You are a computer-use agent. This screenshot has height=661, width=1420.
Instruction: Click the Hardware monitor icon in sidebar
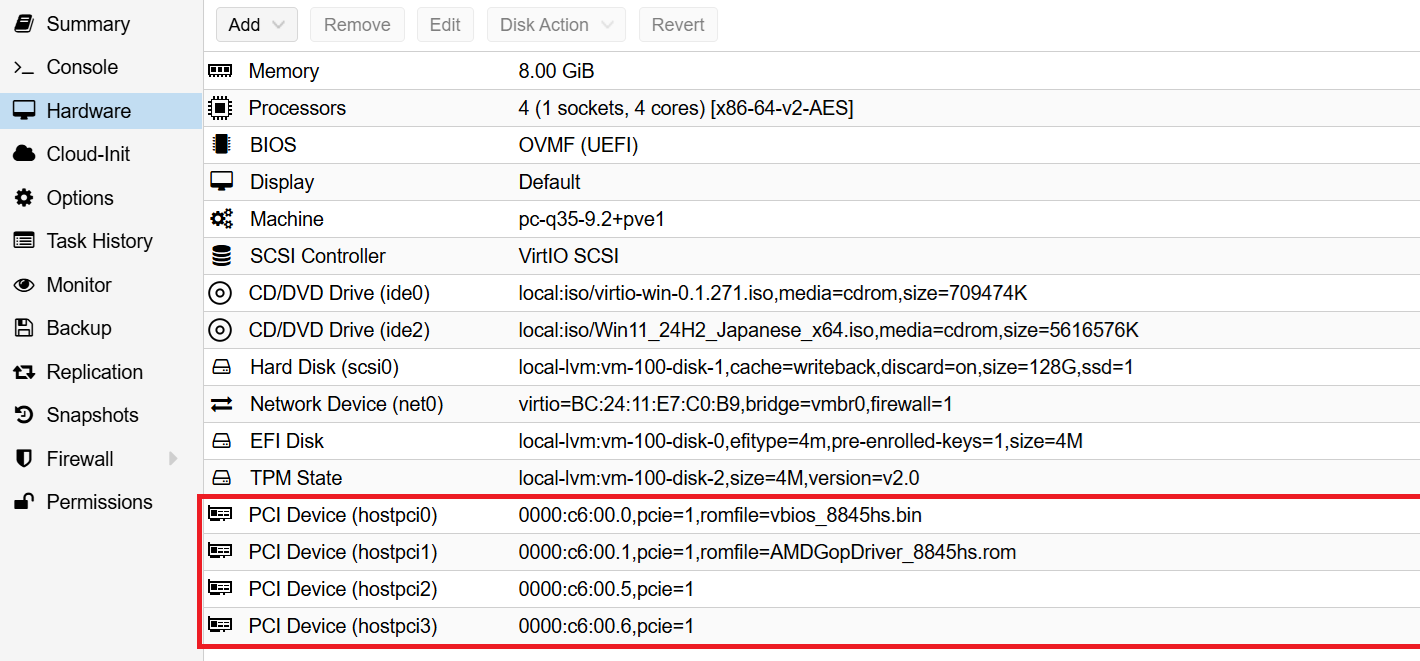point(24,111)
